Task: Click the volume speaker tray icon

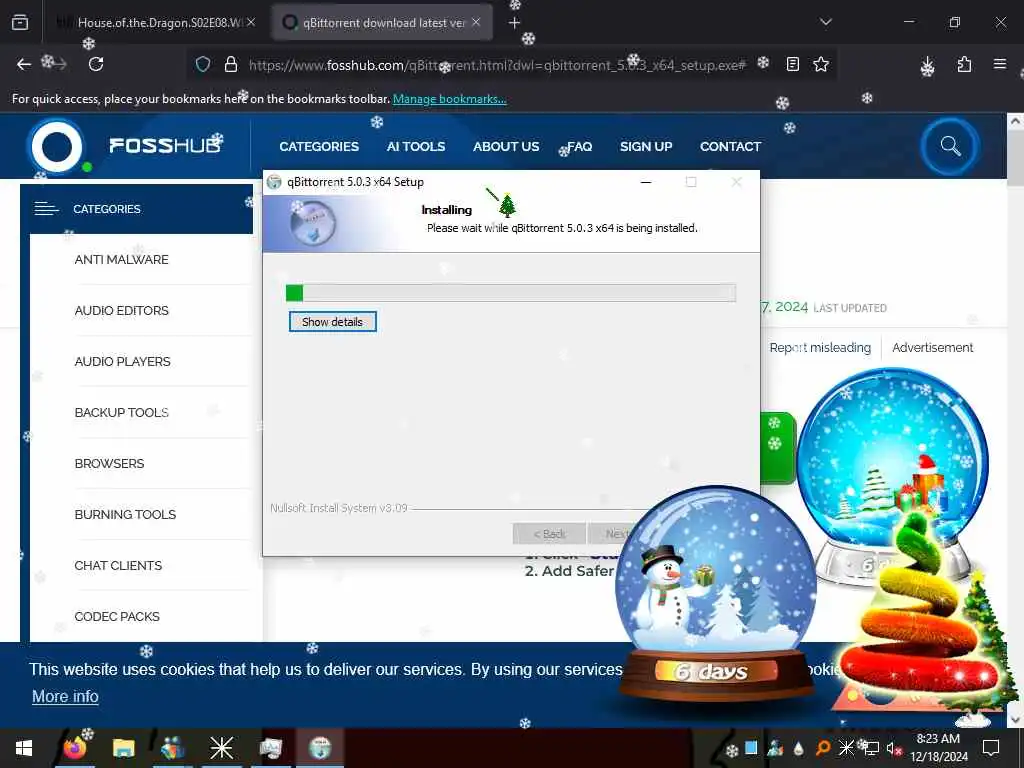Action: (x=893, y=748)
